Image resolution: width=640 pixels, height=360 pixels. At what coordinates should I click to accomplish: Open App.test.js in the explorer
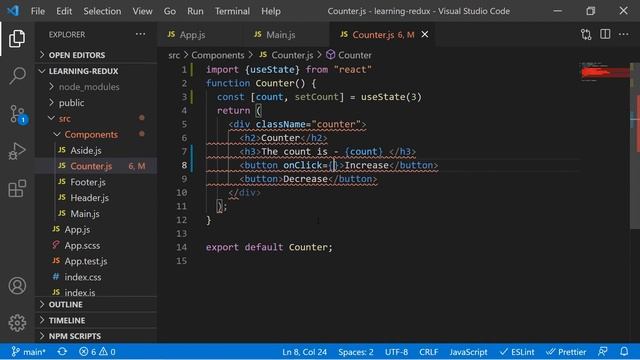[96, 261]
